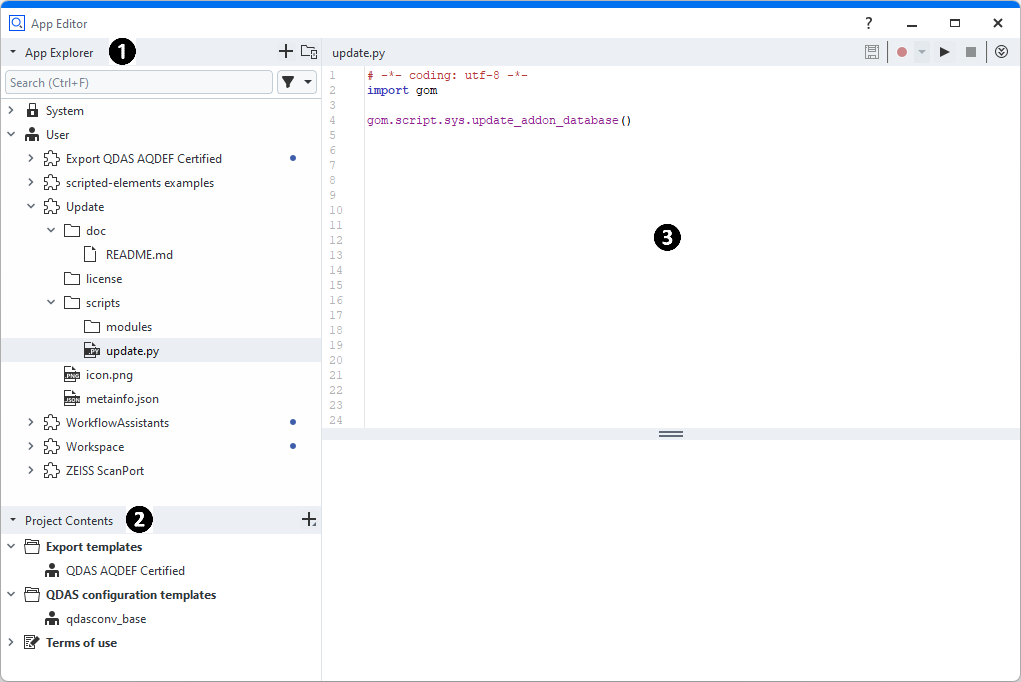The width and height of the screenshot is (1021, 682).
Task: Add new item to Project Contents
Action: click(309, 520)
